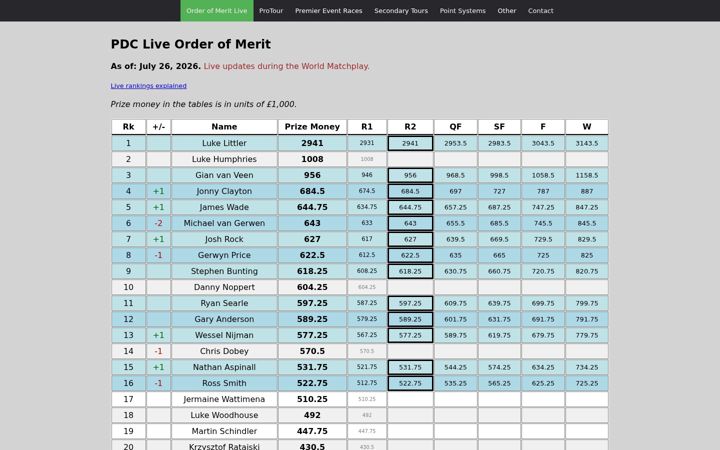This screenshot has width=720, height=450.
Task: Click the R2 column header
Action: [410, 127]
